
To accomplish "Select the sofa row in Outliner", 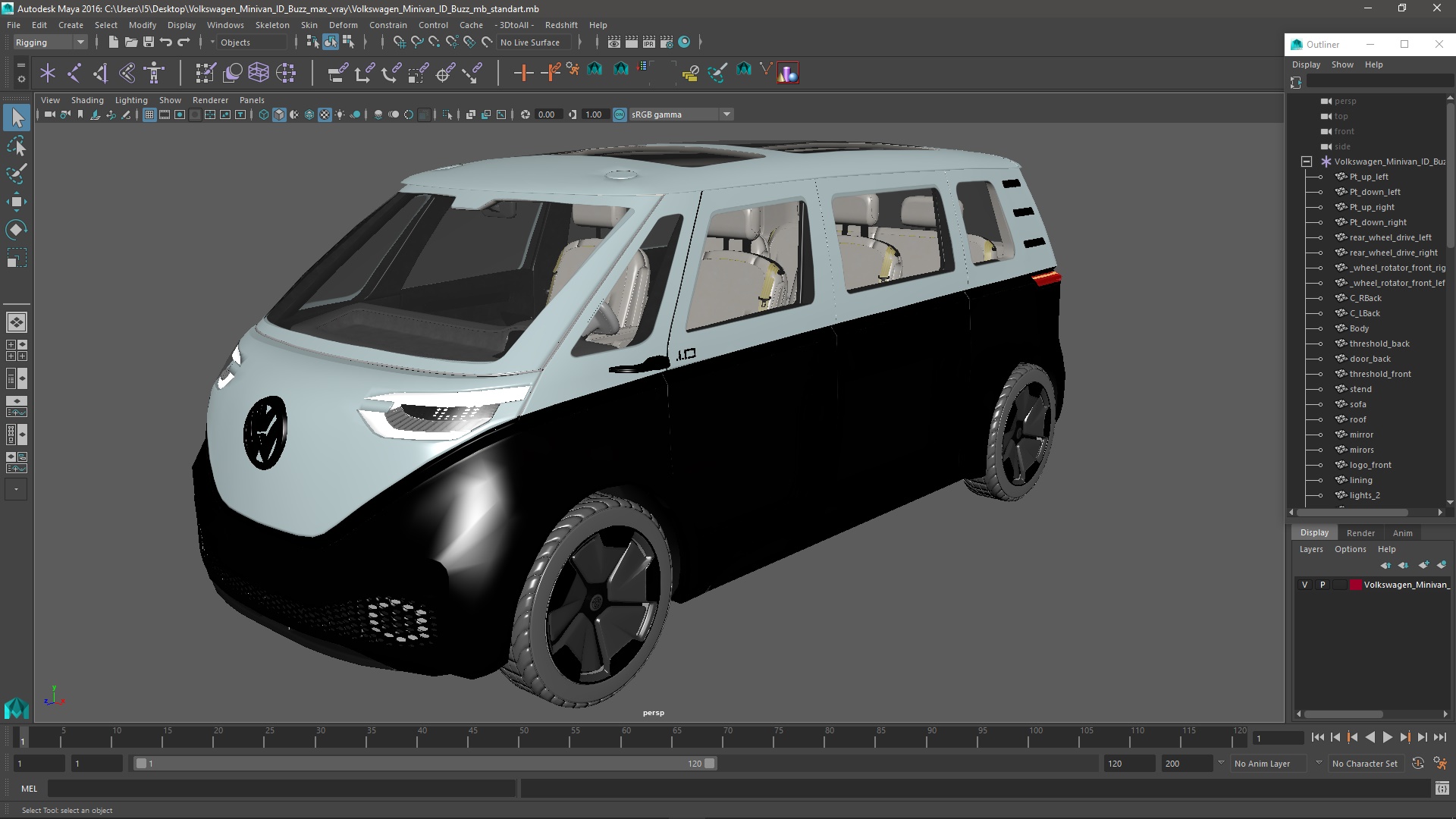I will pos(1357,404).
